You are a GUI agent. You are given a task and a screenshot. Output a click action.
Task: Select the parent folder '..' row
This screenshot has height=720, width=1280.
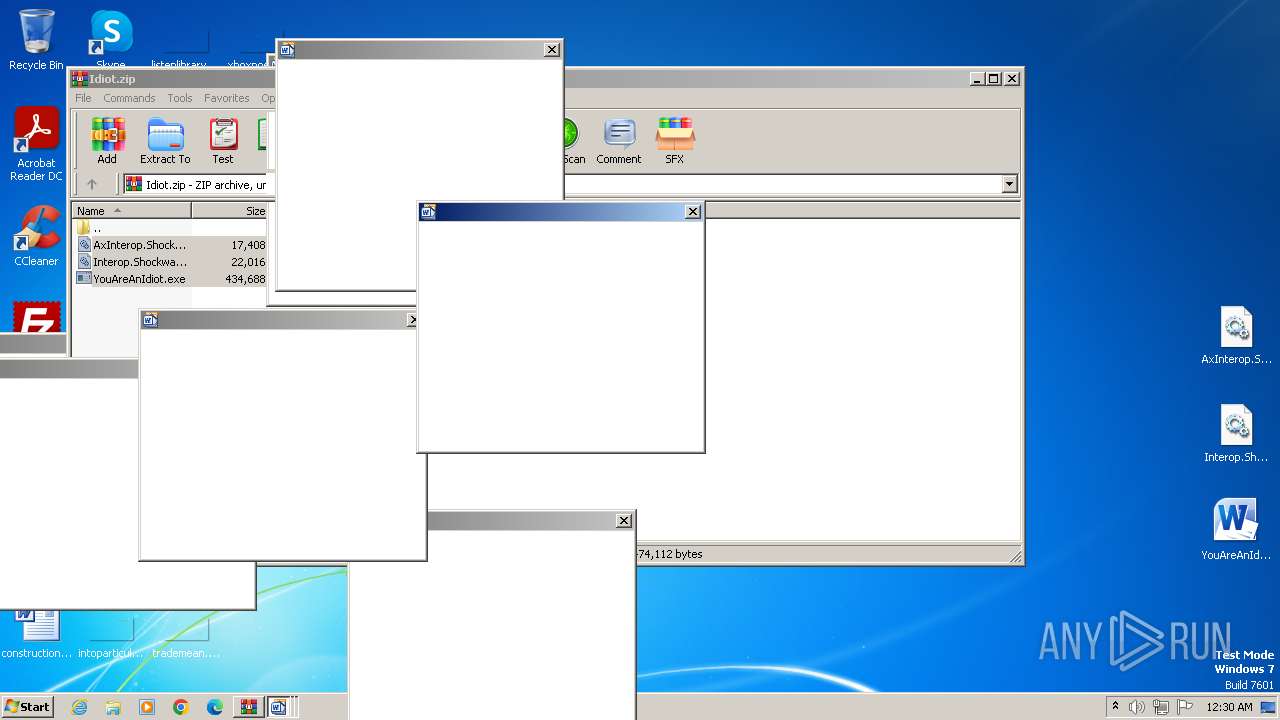click(x=171, y=228)
